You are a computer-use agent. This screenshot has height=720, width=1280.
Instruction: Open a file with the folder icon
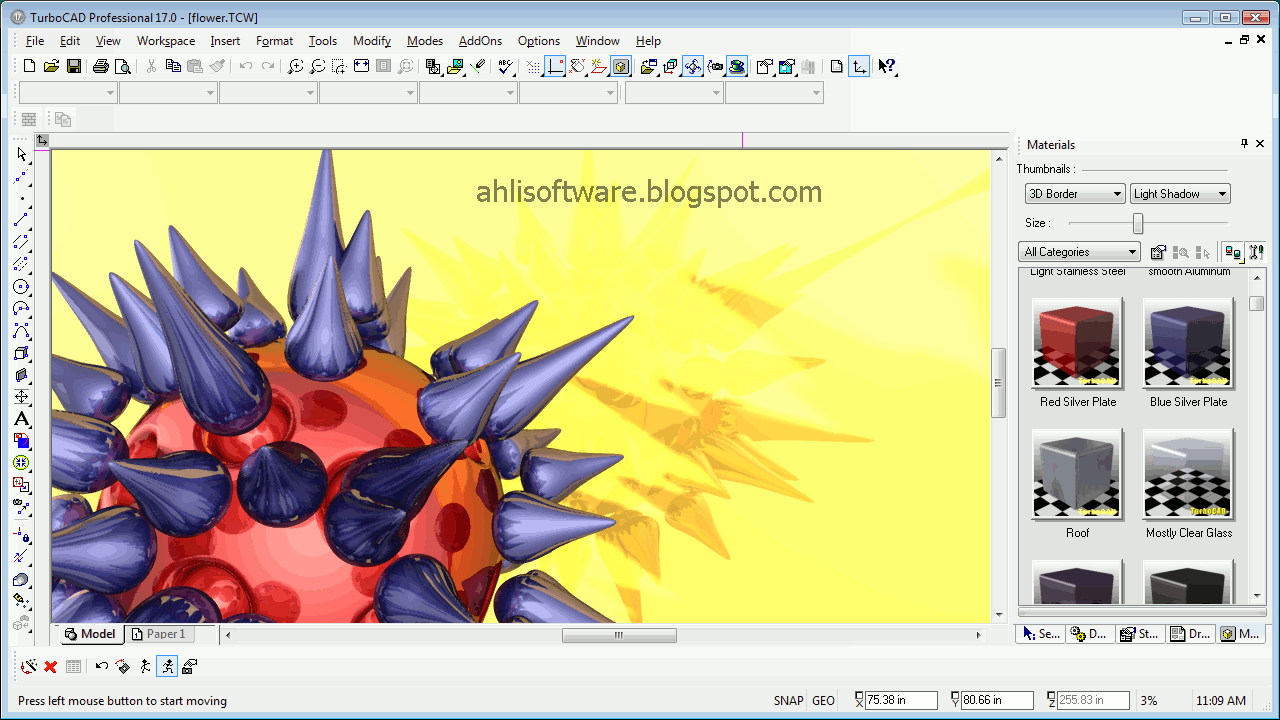51,67
